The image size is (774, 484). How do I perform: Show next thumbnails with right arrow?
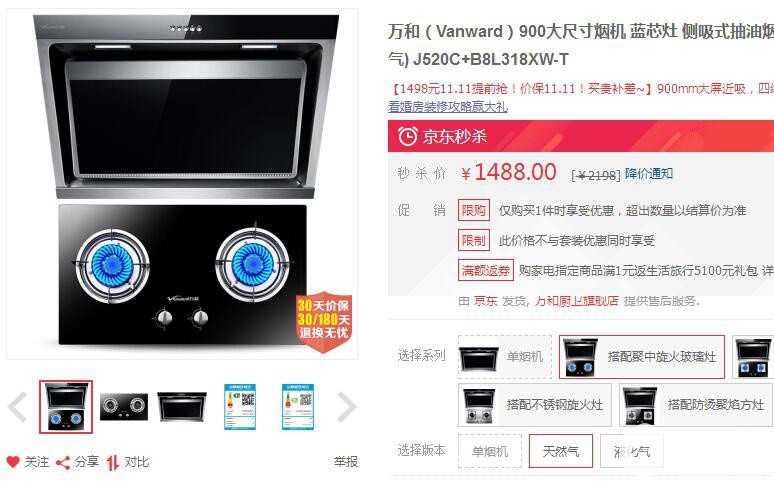coord(346,407)
